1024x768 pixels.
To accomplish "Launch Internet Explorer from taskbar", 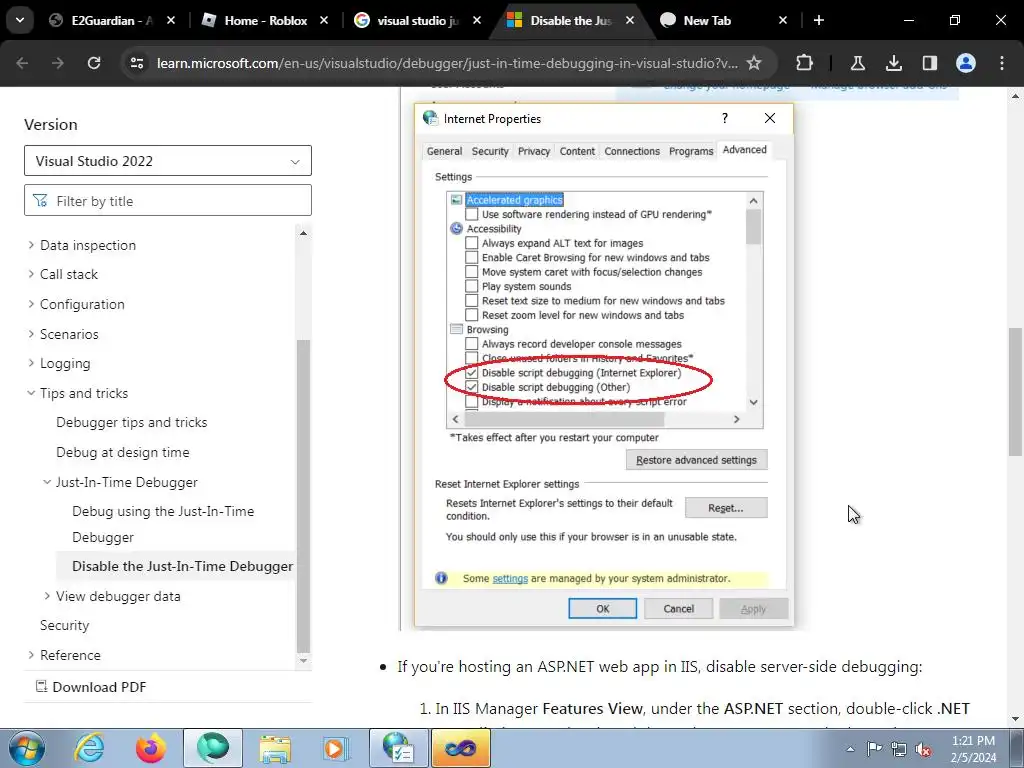I will pos(89,748).
